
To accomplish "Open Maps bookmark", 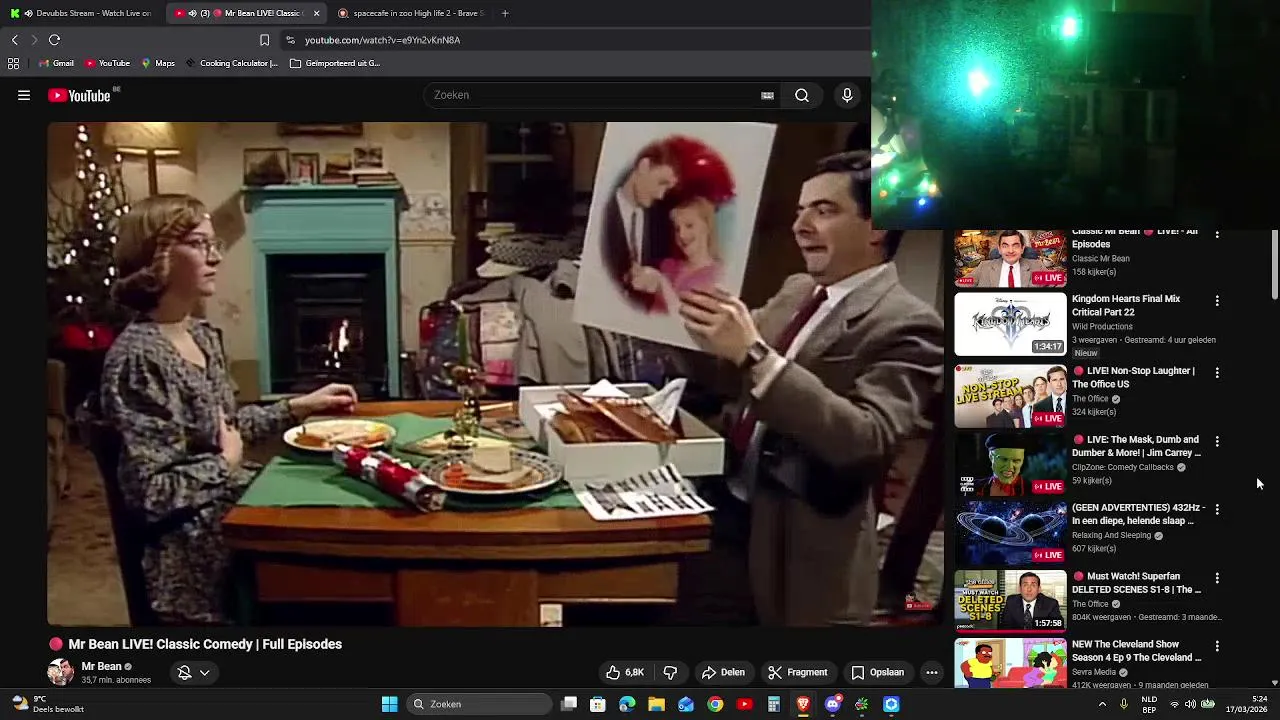I will click(x=158, y=63).
